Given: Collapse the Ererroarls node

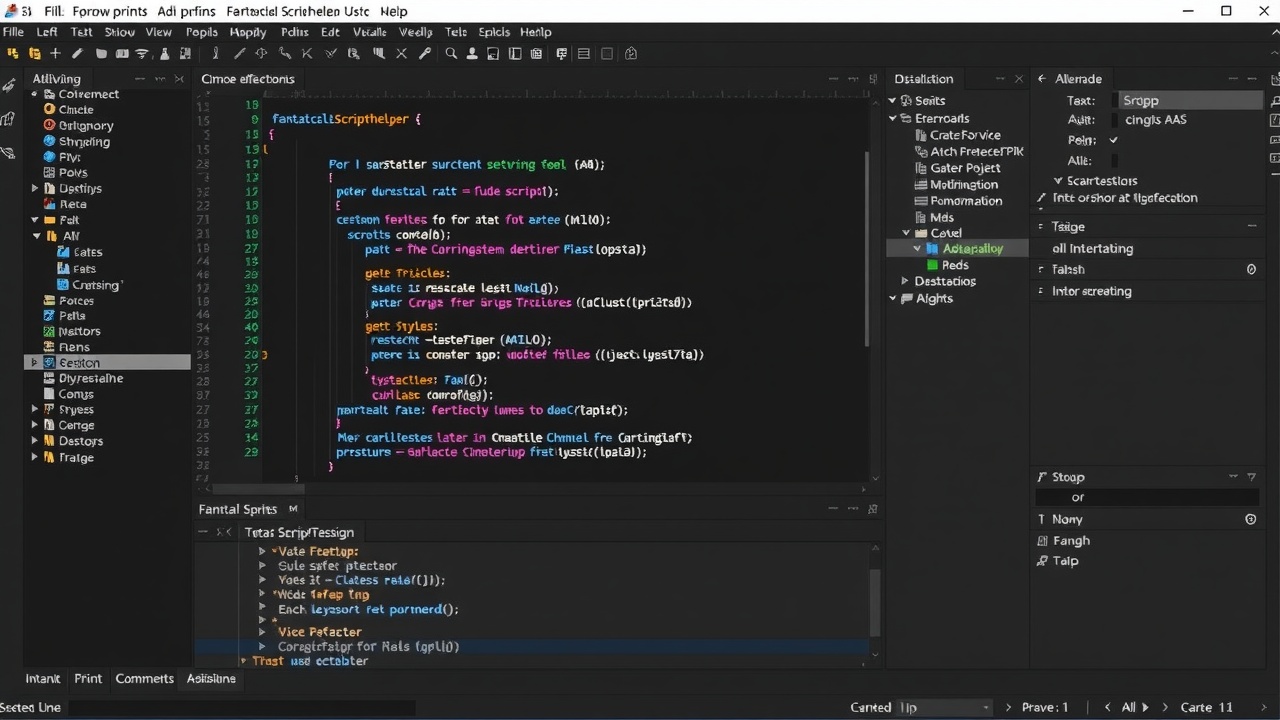Looking at the screenshot, I should (893, 118).
